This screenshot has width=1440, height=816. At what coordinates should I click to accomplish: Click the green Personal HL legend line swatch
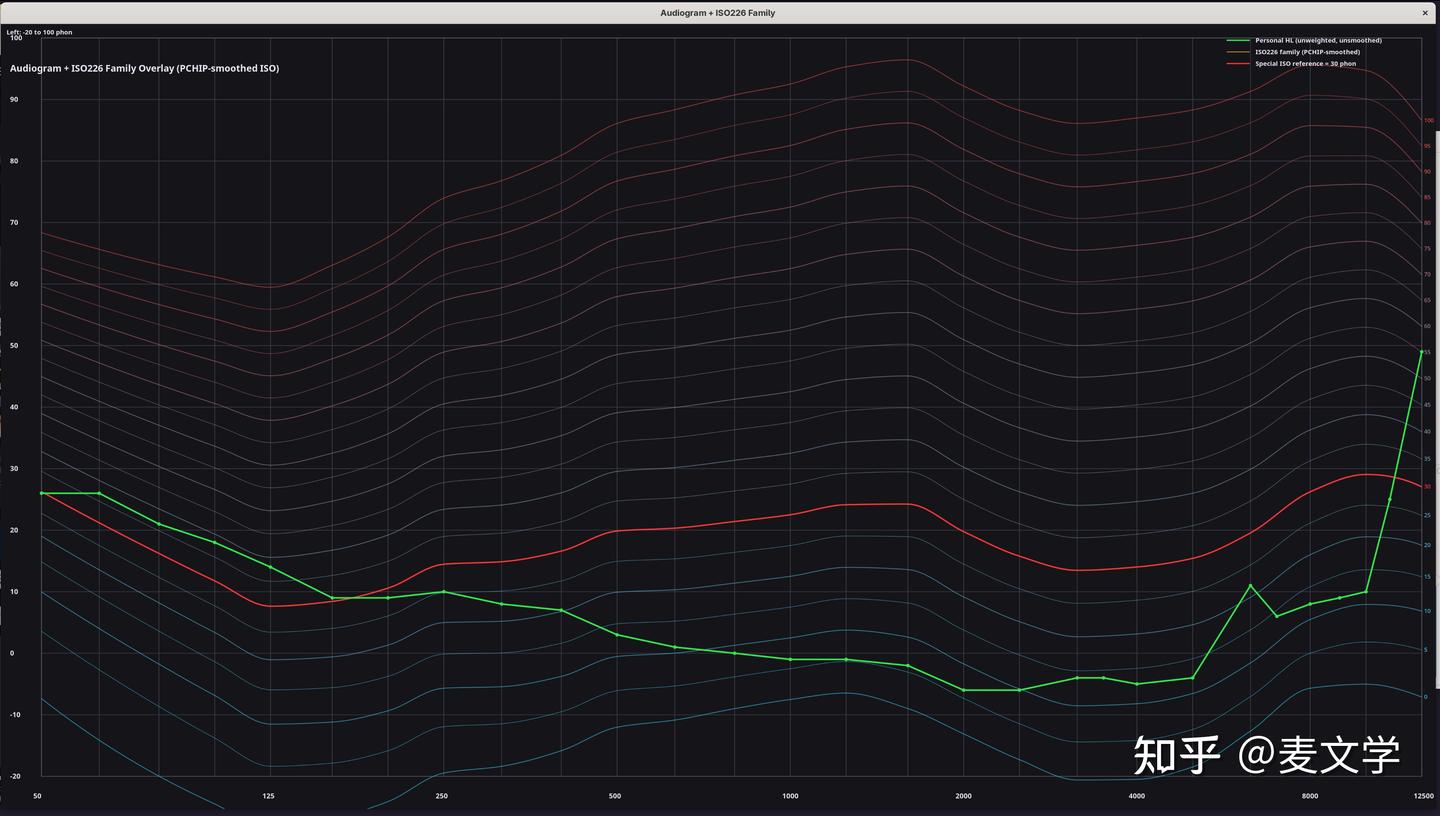click(x=1238, y=41)
